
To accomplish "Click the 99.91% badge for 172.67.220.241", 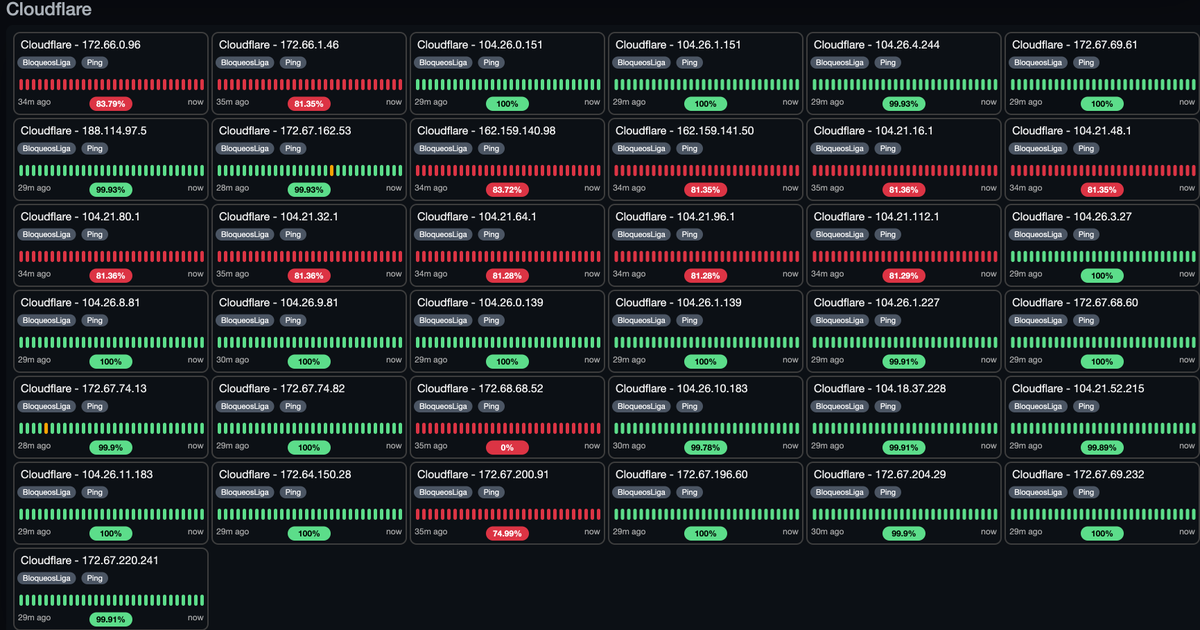I will point(110,619).
